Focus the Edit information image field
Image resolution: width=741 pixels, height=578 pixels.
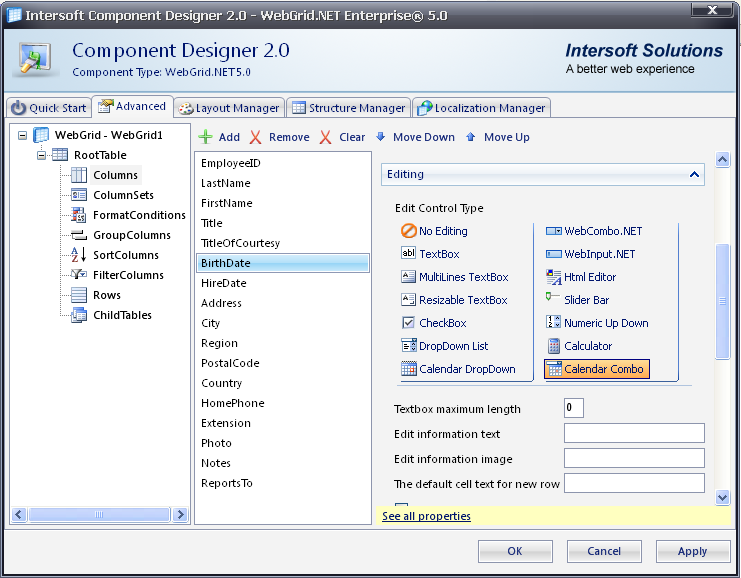tap(634, 458)
